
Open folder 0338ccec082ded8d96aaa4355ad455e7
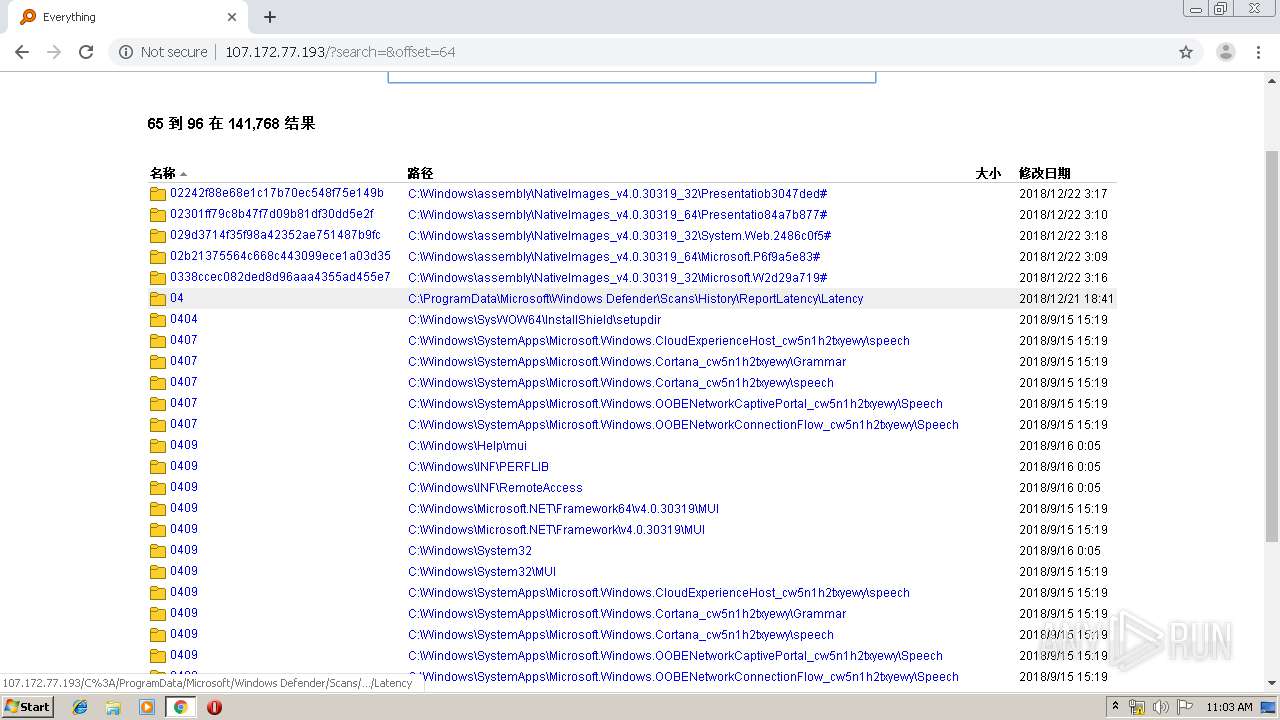coord(280,277)
